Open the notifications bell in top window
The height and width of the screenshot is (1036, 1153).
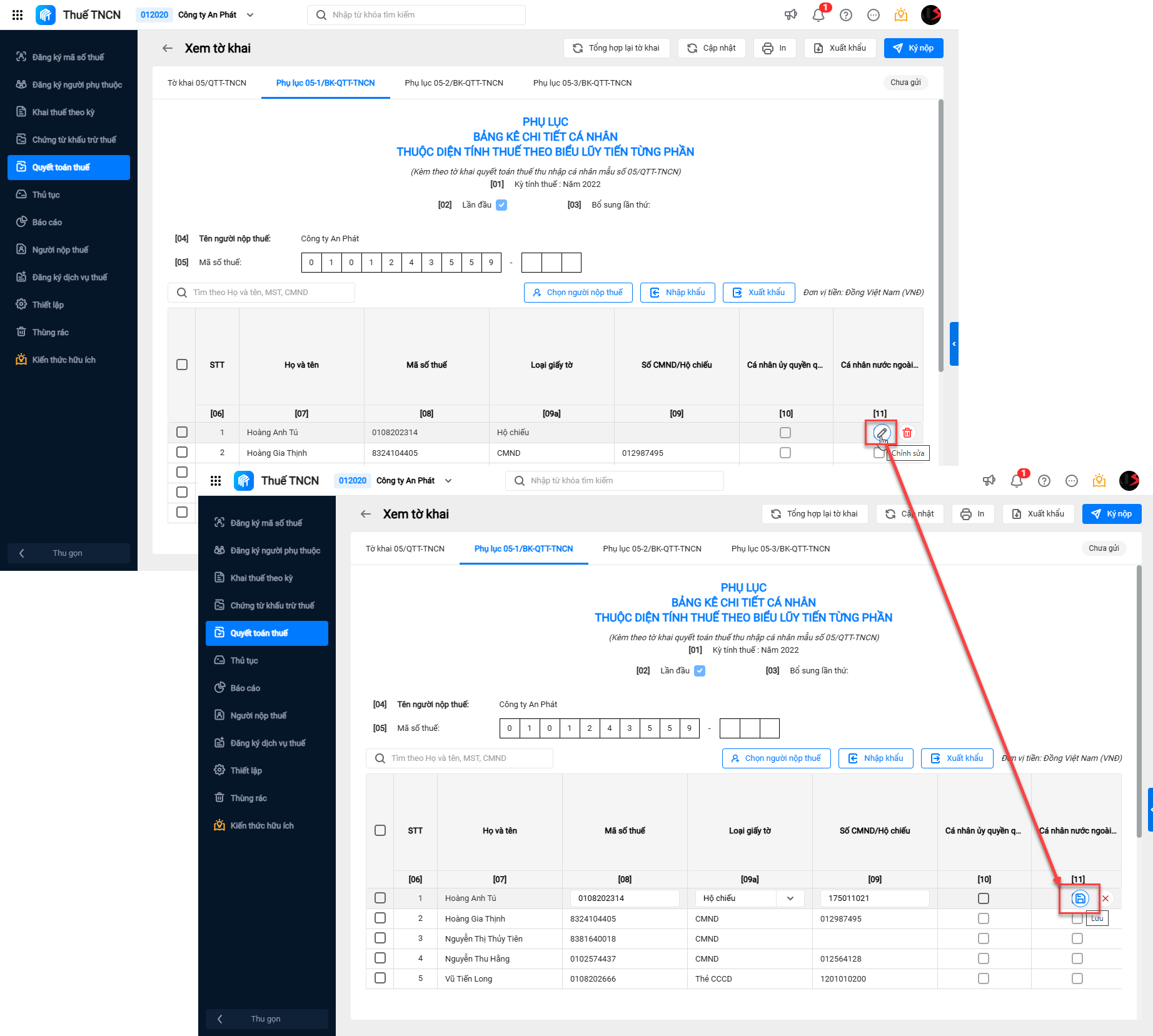click(818, 15)
